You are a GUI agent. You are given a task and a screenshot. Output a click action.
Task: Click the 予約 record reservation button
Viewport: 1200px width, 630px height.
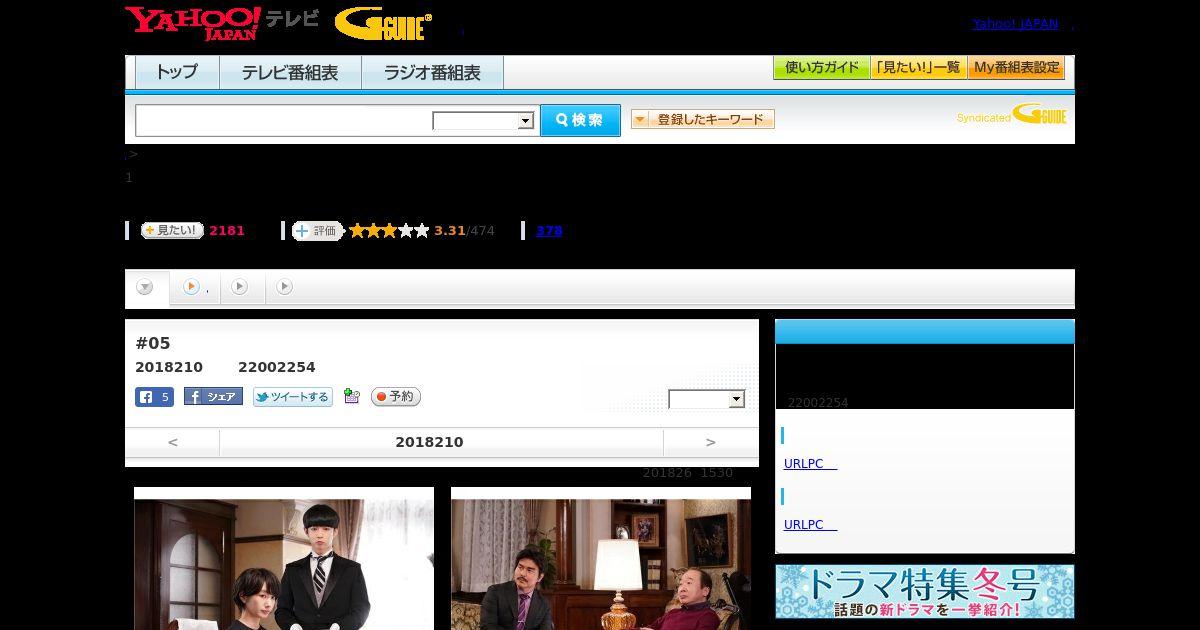point(396,397)
